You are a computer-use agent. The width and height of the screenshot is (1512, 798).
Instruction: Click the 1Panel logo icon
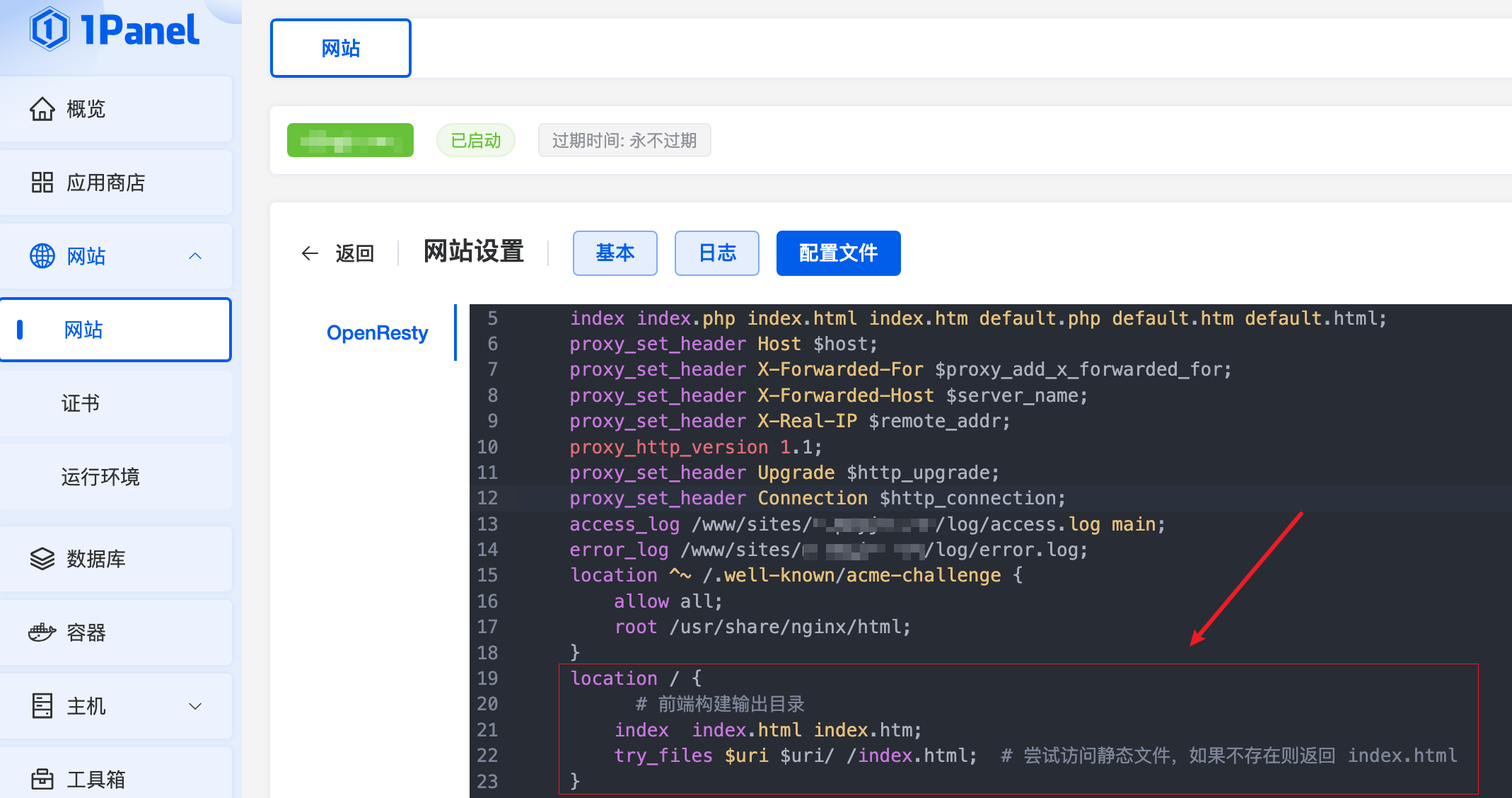(x=50, y=29)
